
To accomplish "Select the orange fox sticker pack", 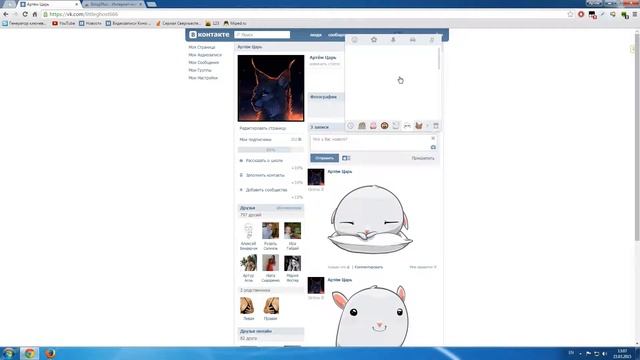I will pos(418,126).
